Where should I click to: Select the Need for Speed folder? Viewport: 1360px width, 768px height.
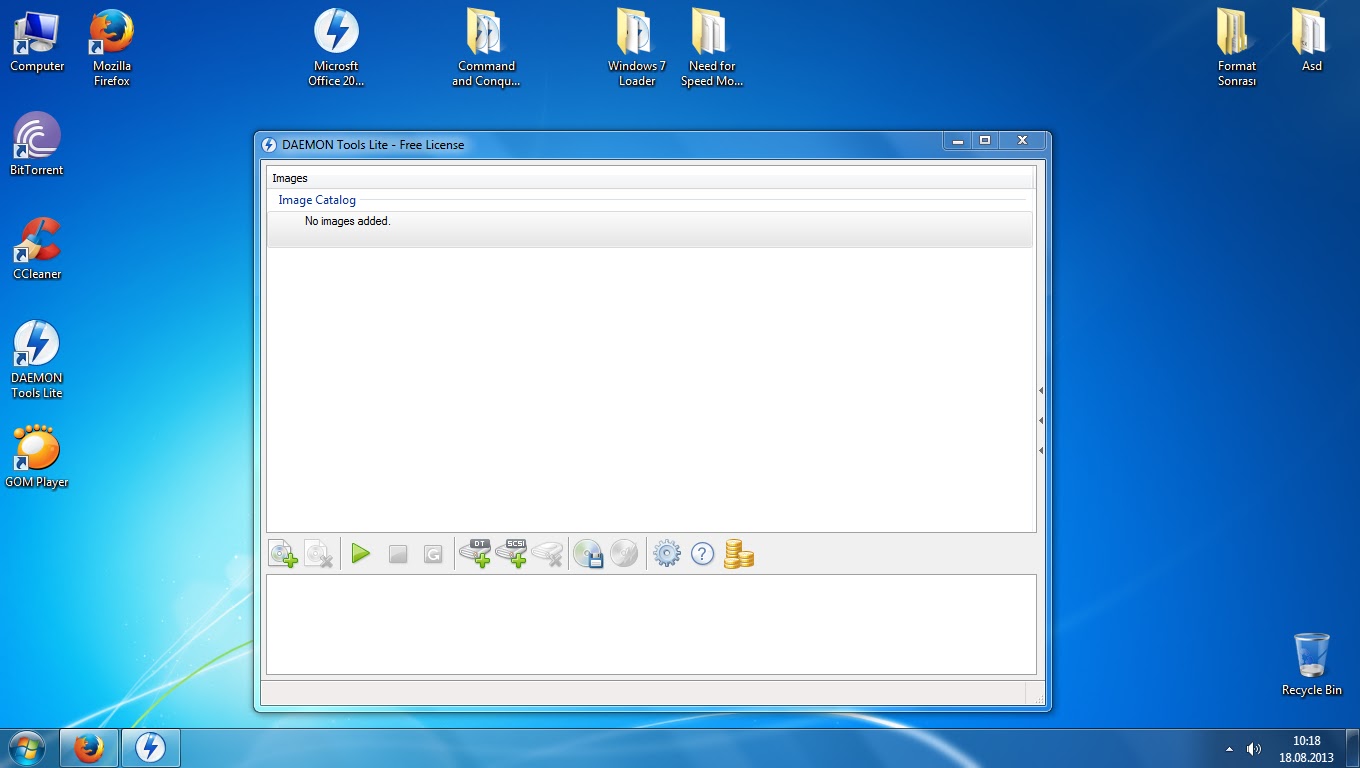711,48
